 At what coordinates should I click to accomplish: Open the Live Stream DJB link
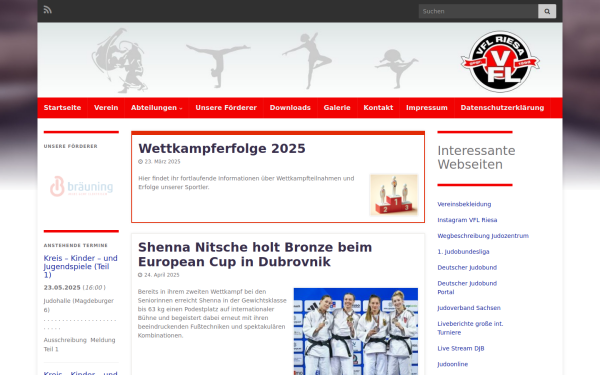pos(461,349)
